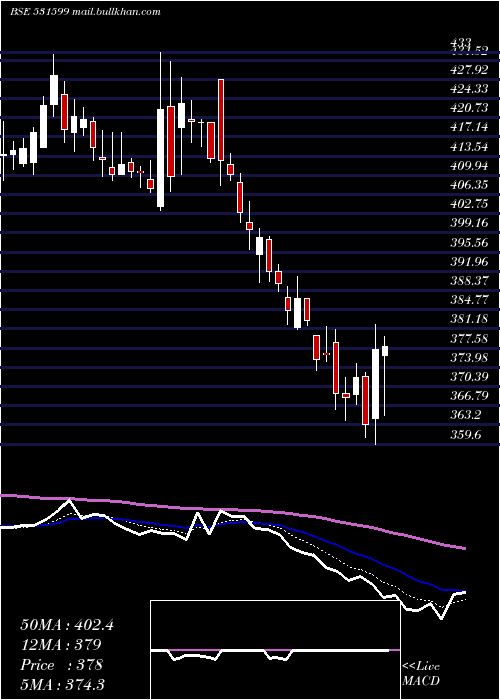
Task: Select the 363.2 price axis label
Action: click(466, 415)
